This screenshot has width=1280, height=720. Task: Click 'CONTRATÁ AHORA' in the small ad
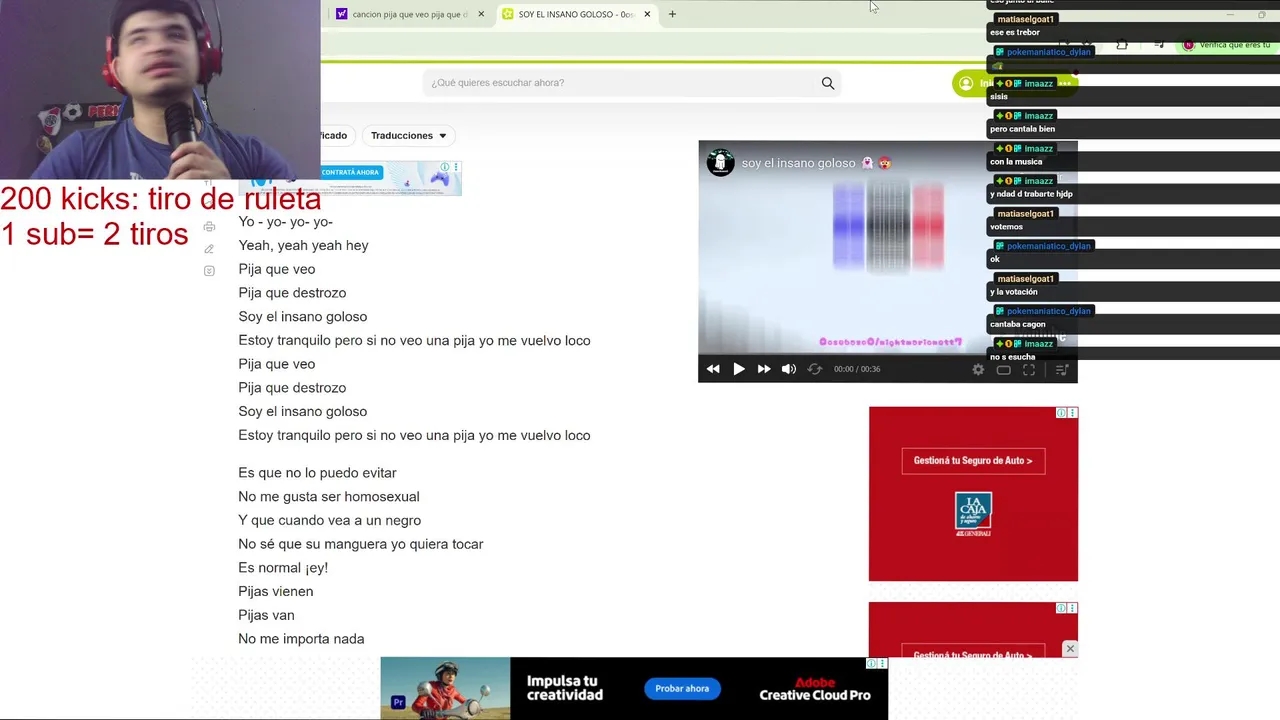[x=350, y=172]
